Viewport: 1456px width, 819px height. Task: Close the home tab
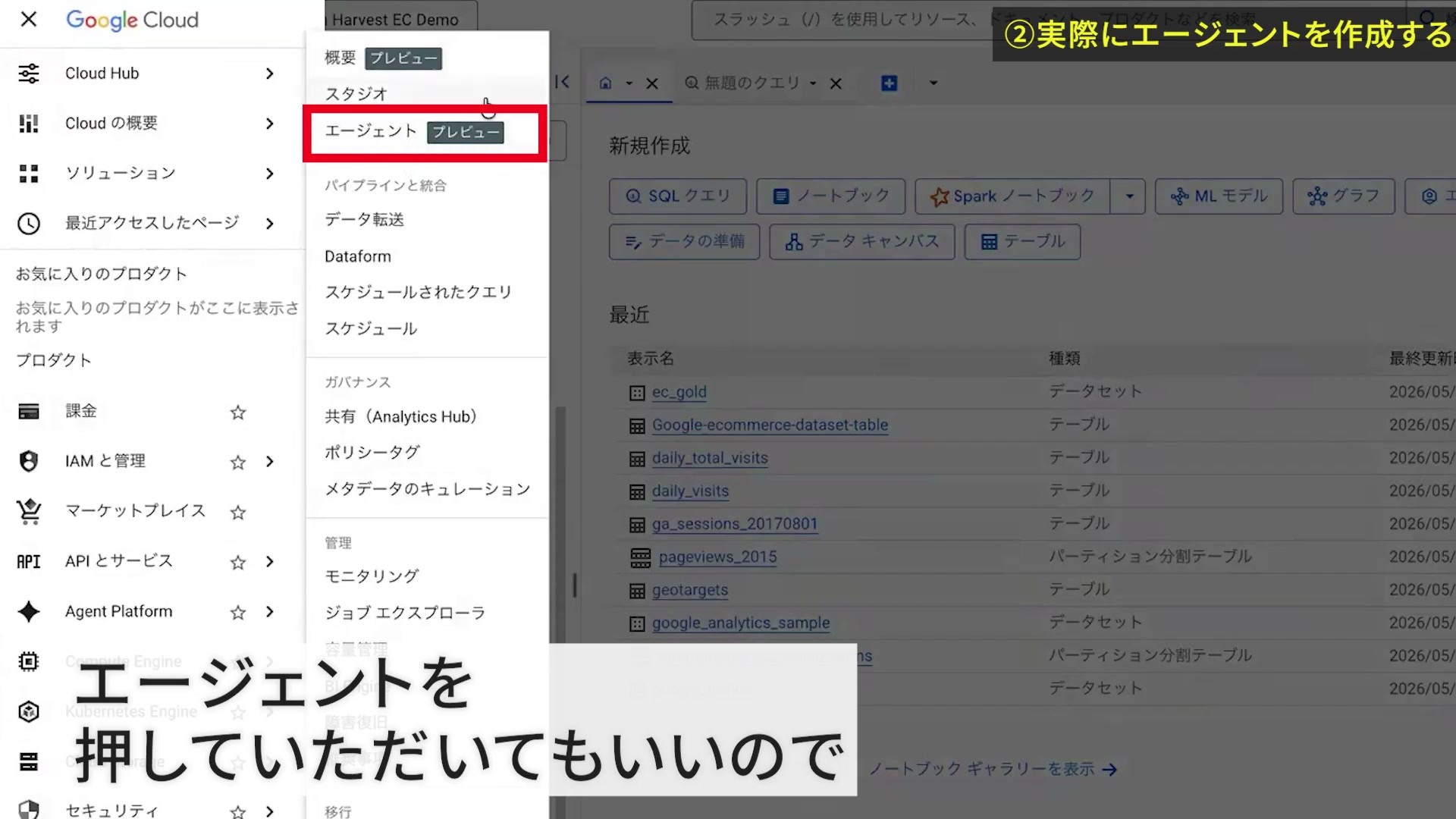652,83
